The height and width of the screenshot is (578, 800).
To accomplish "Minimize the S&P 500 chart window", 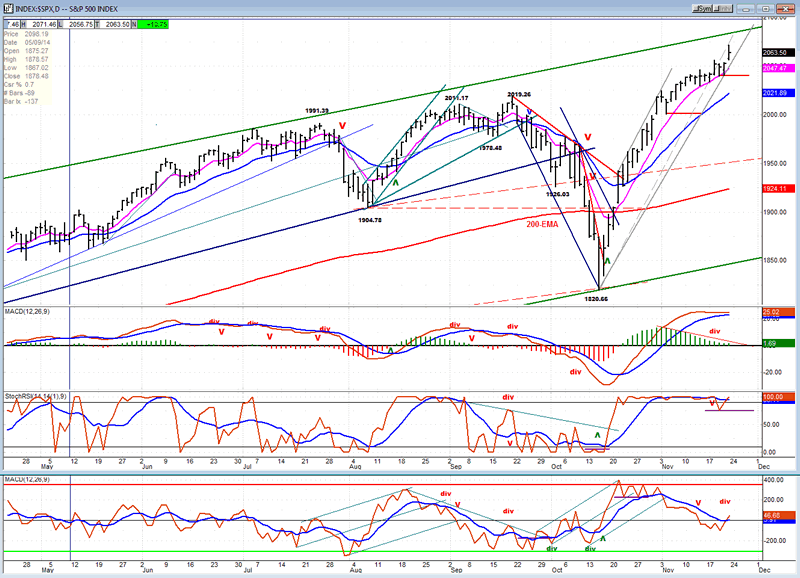I will [747, 9].
